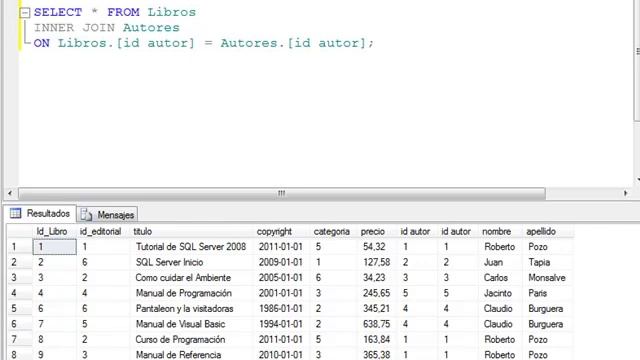Click apellido cell 'Paris'
The height and width of the screenshot is (360, 640).
[x=548, y=293]
